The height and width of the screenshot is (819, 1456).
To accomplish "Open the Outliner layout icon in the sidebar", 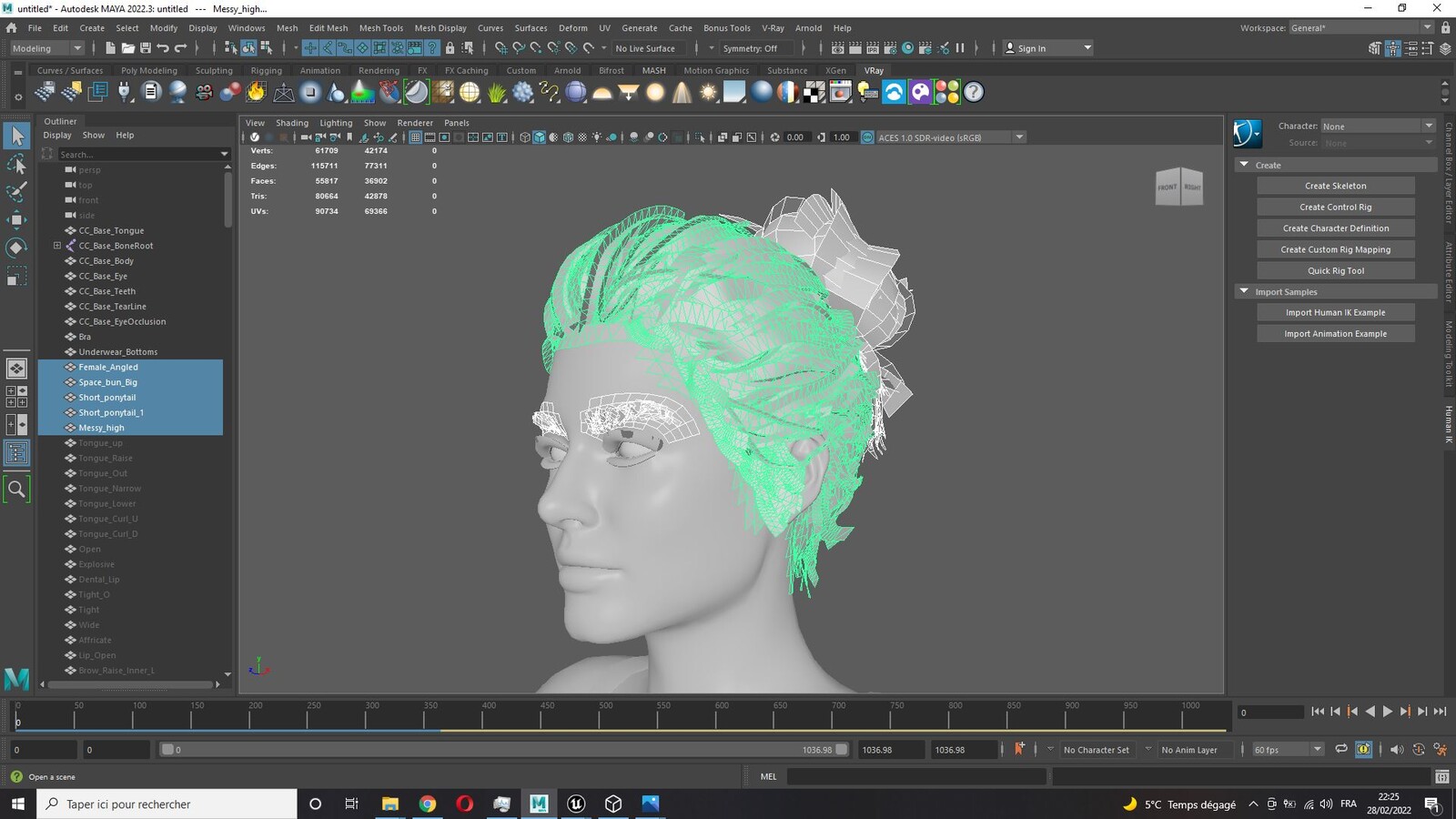I will click(16, 453).
